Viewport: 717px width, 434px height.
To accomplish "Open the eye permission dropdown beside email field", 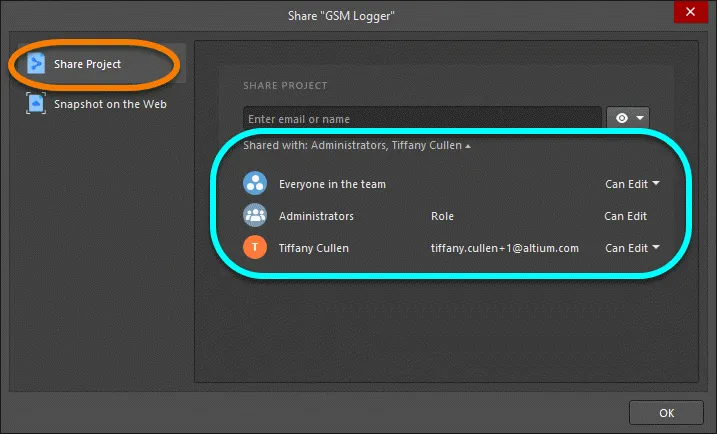I will (x=628, y=118).
